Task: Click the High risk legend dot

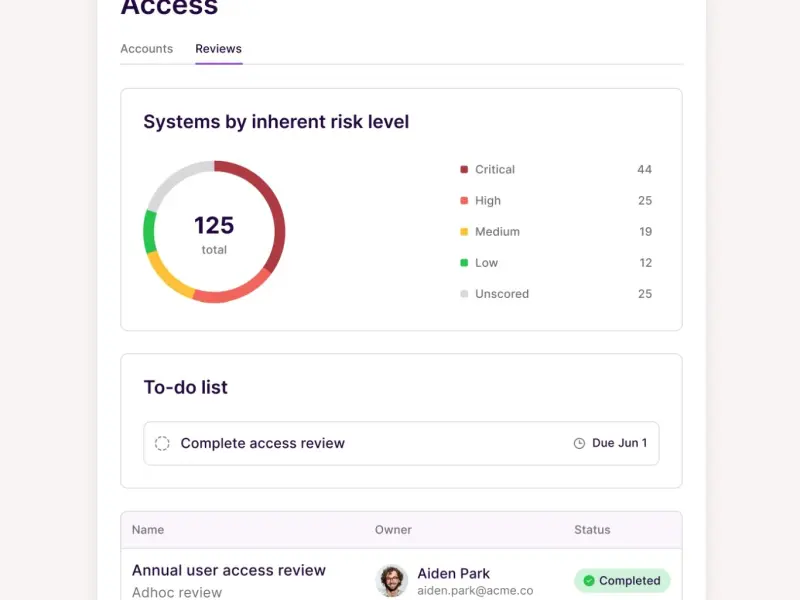Action: [464, 201]
